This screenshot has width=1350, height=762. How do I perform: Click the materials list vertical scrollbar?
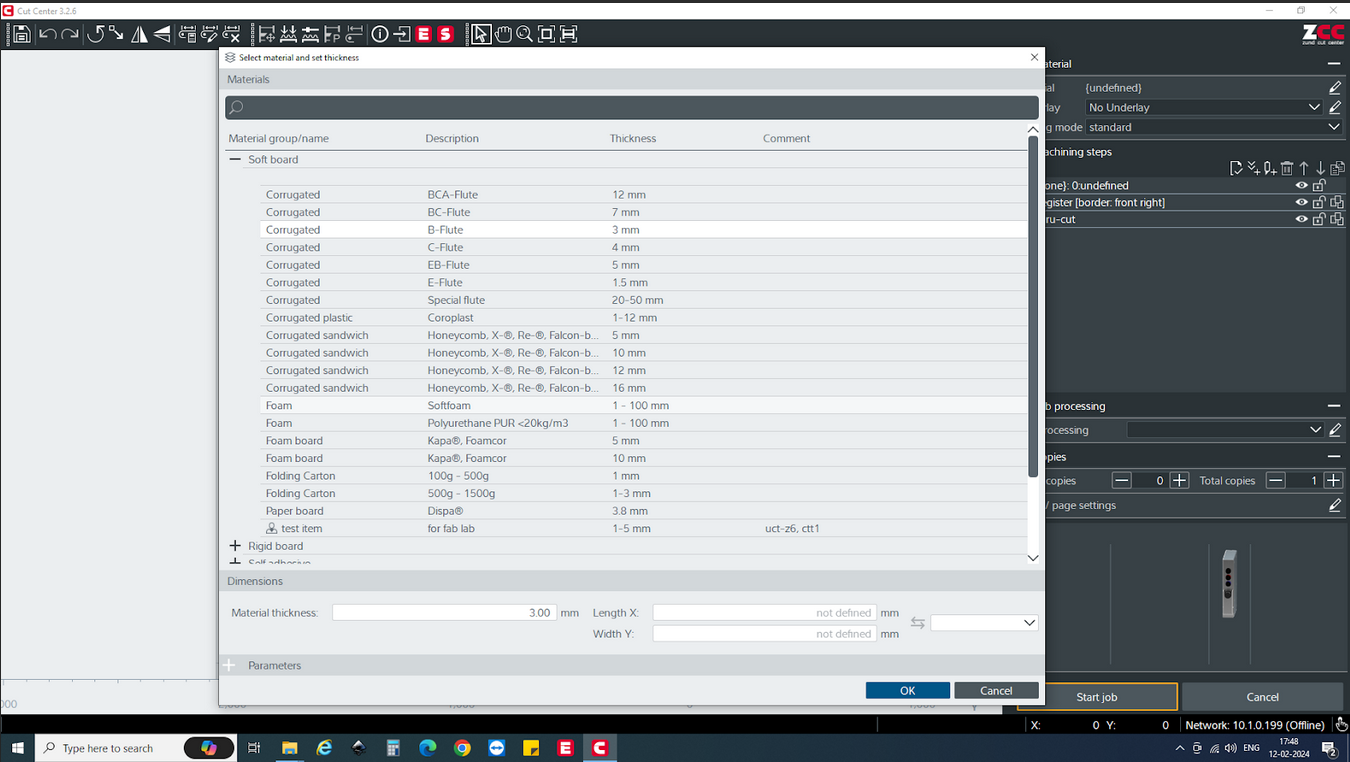1033,307
